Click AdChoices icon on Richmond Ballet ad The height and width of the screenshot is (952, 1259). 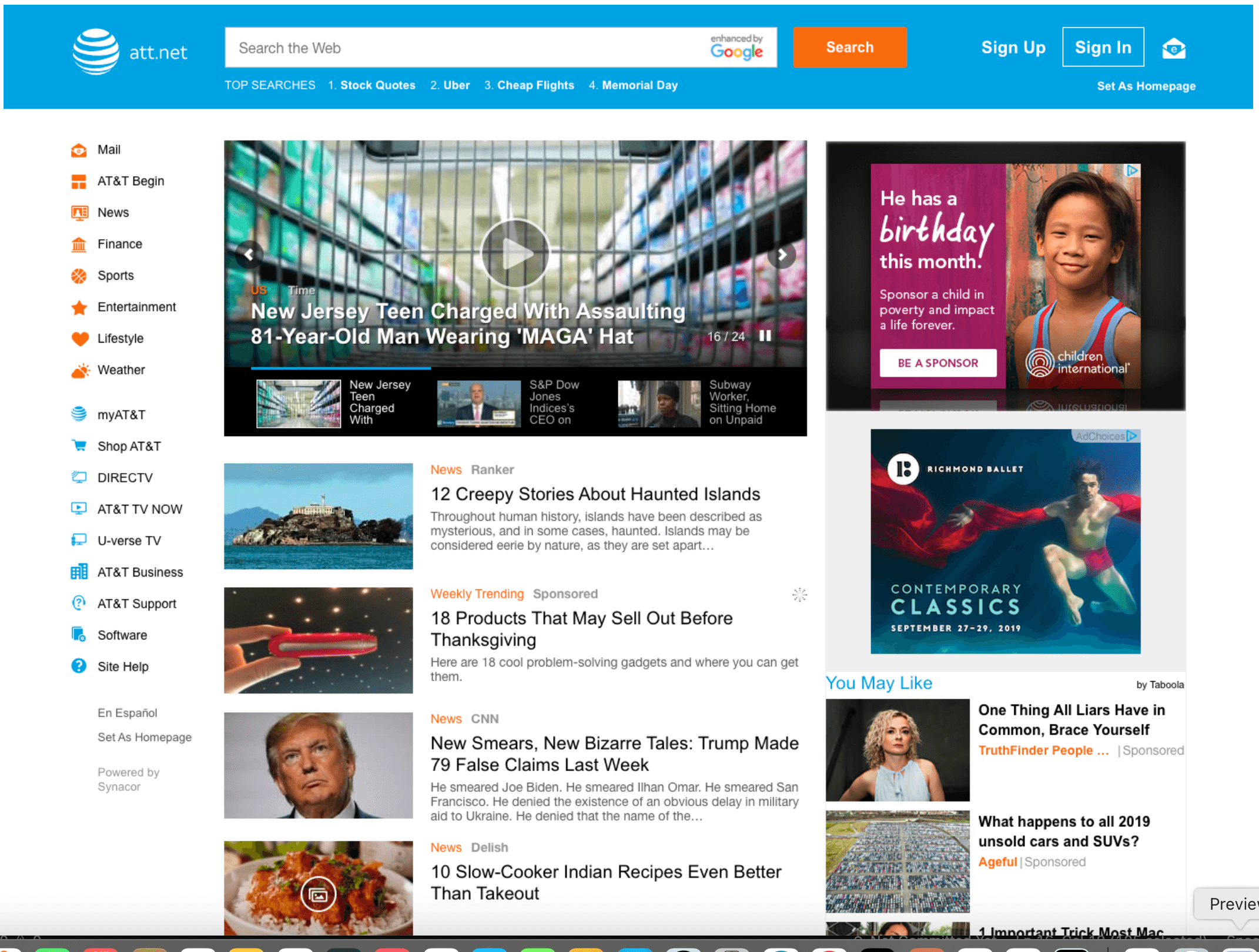(1132, 436)
